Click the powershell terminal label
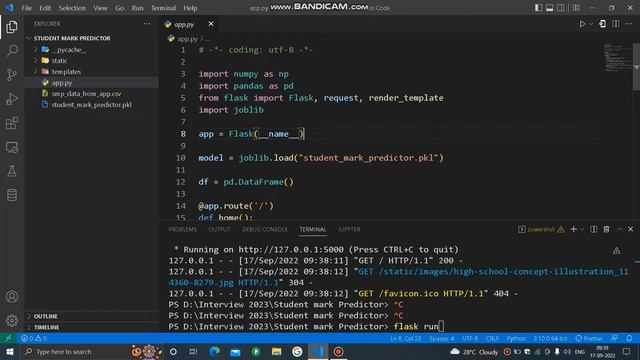640x360 pixels. coord(541,229)
